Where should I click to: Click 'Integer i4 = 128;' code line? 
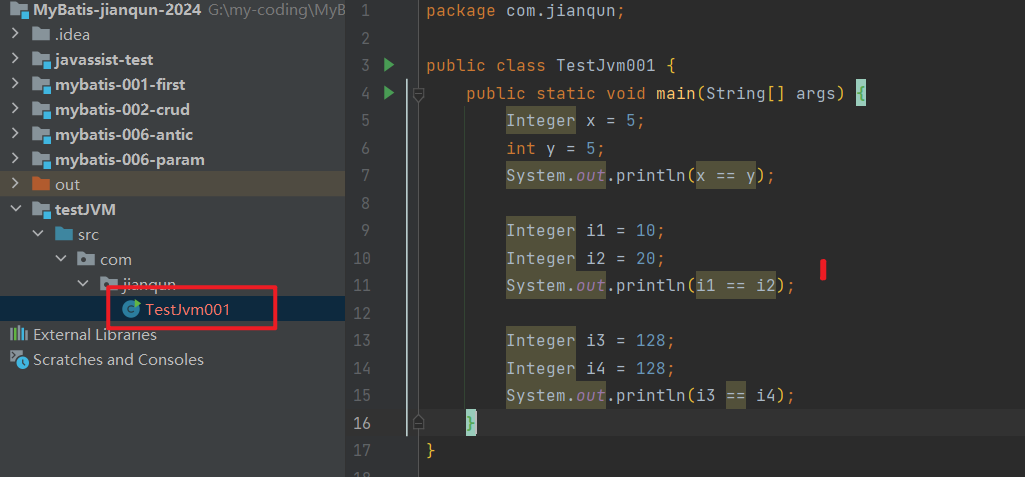coord(590,368)
